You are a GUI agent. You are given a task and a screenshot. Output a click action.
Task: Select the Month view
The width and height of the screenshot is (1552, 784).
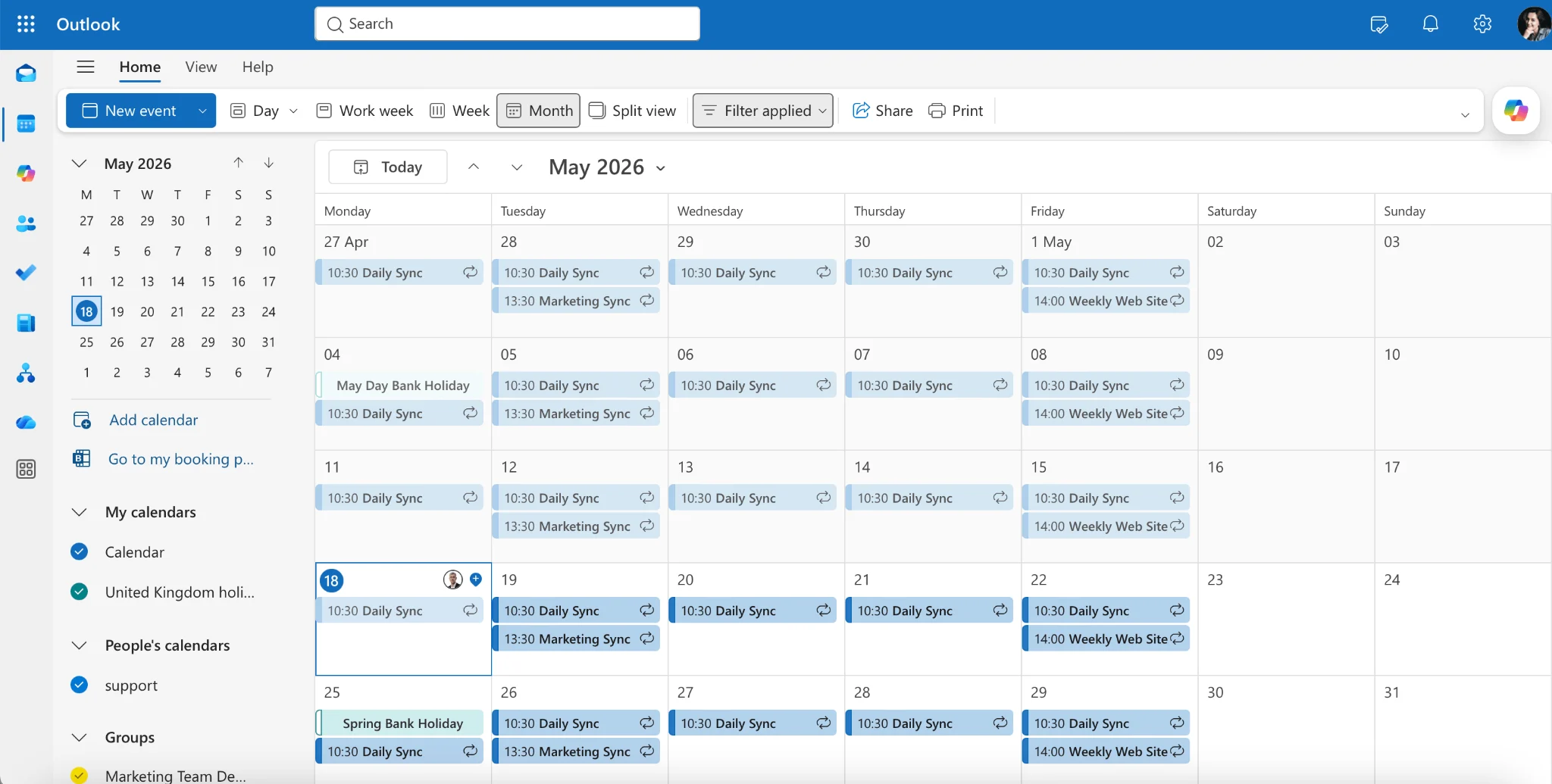(539, 111)
